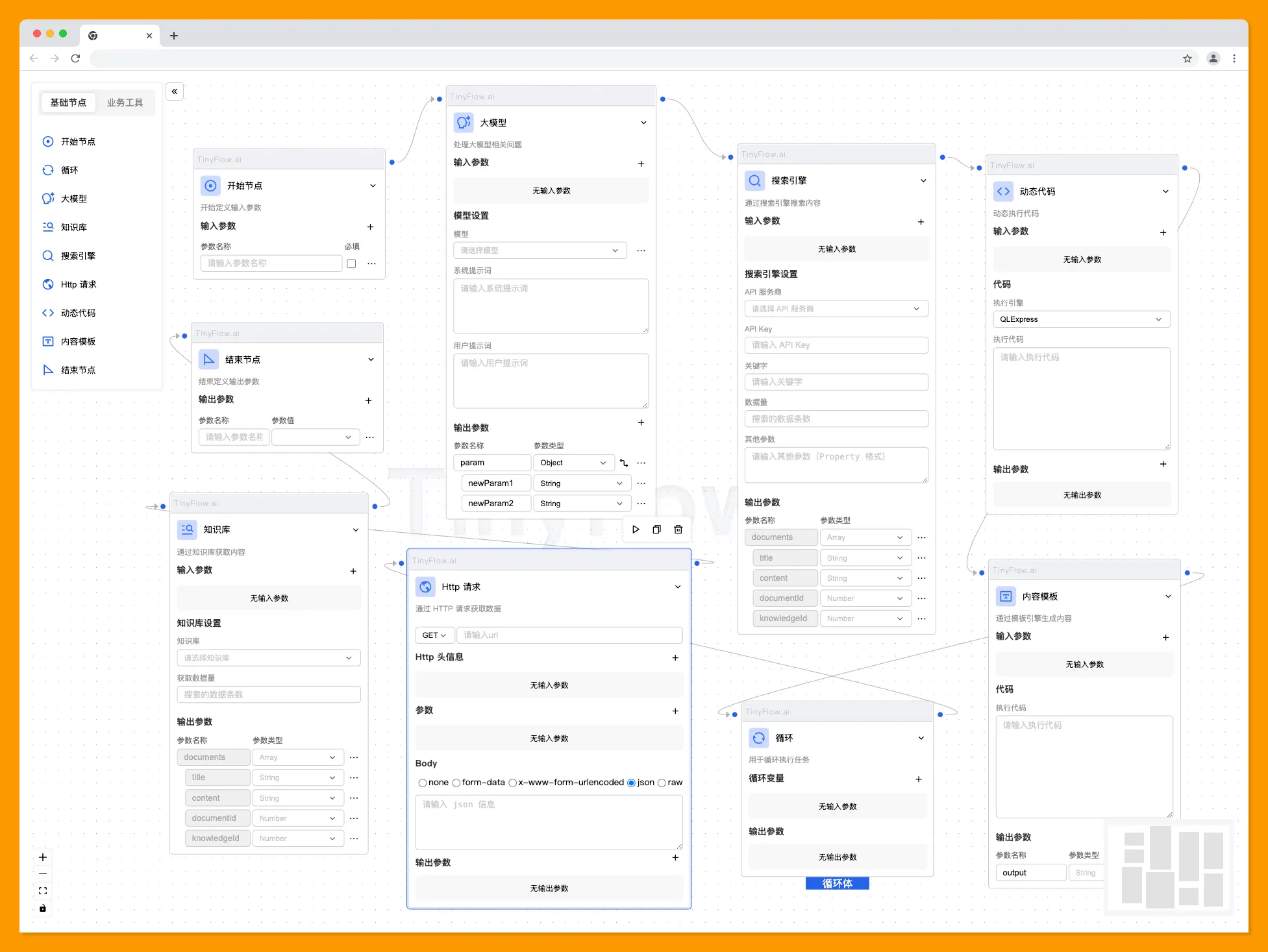Screen dimensions: 1268x952
Task: Click the trash delete node icon
Action: 678,530
